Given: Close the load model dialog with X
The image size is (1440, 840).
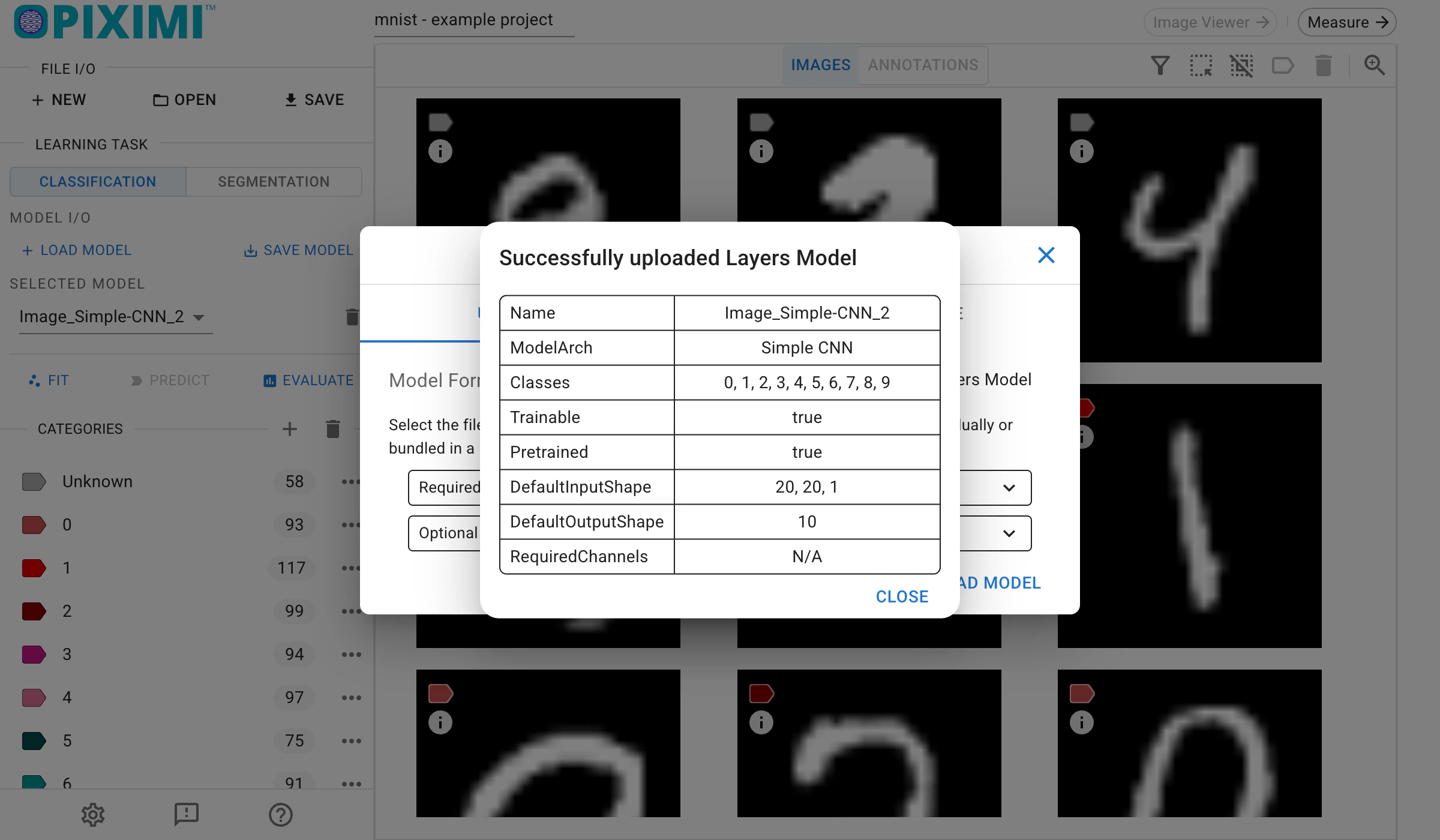Looking at the screenshot, I should pos(1046,256).
